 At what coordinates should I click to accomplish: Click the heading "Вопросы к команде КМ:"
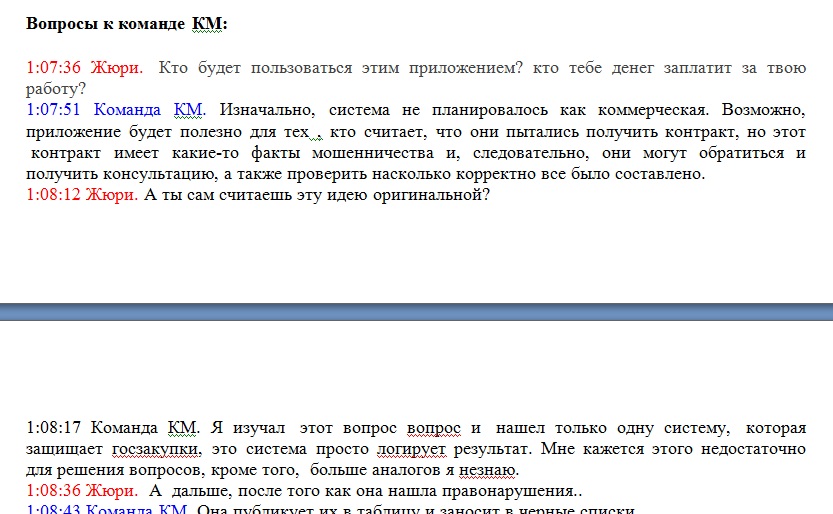click(x=126, y=24)
